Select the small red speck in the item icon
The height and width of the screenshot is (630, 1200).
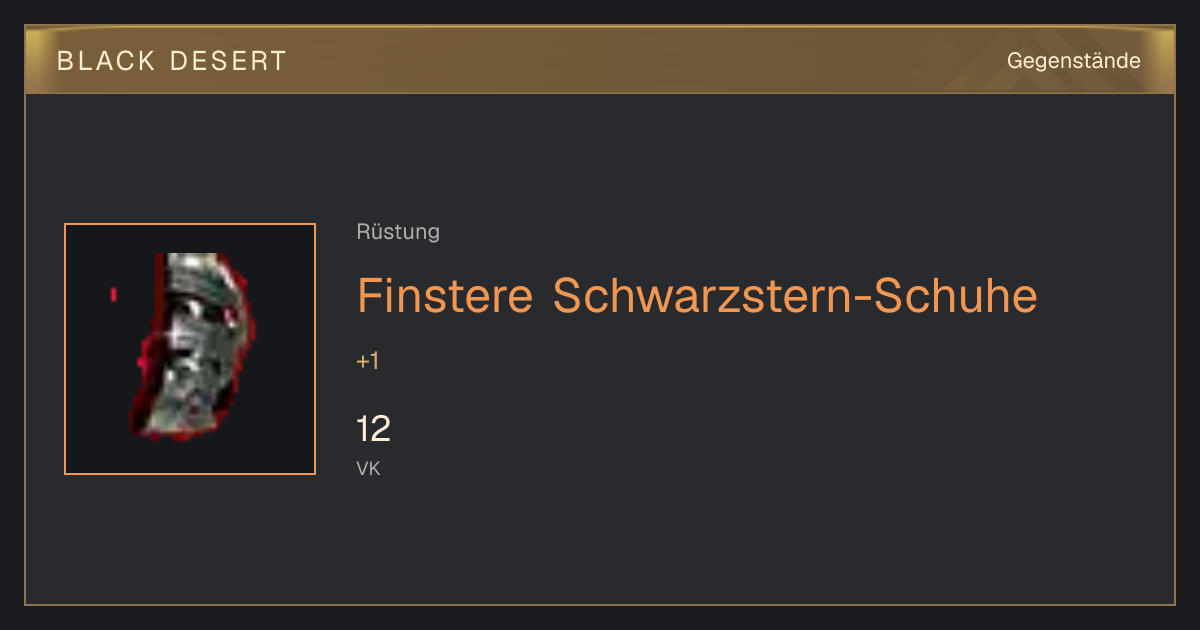click(x=113, y=294)
